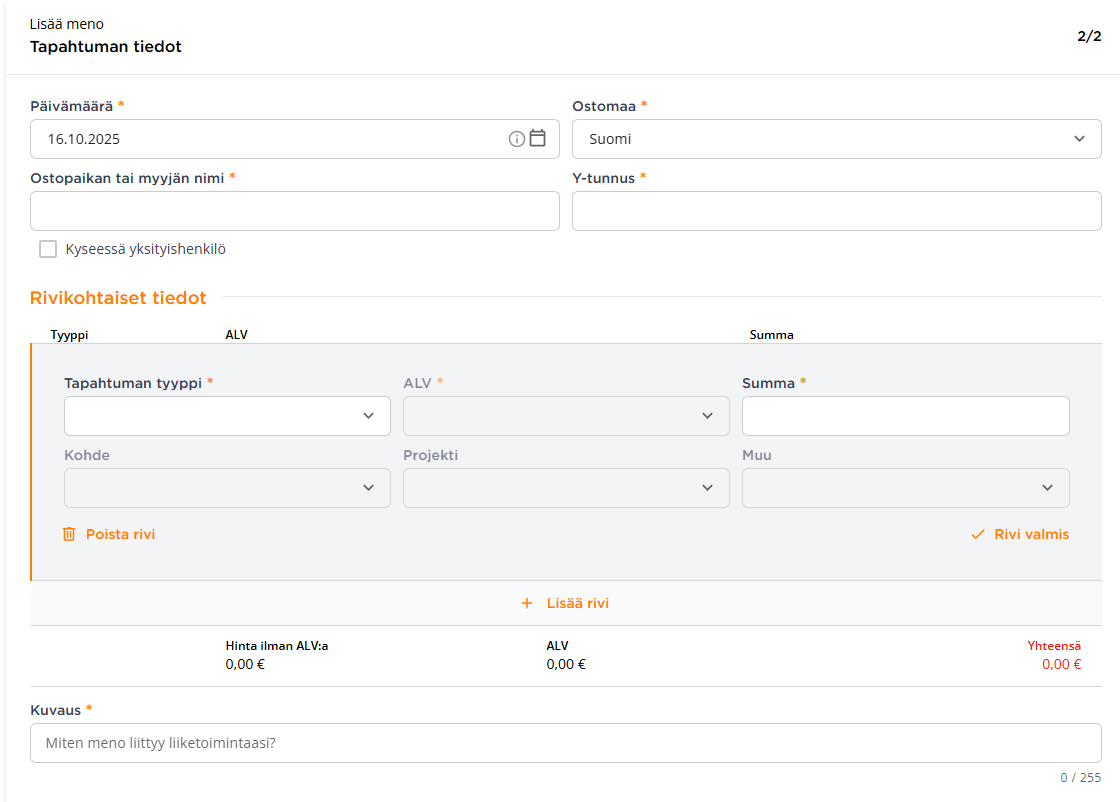
Task: Click into the Y-tunnus input field
Action: point(836,211)
